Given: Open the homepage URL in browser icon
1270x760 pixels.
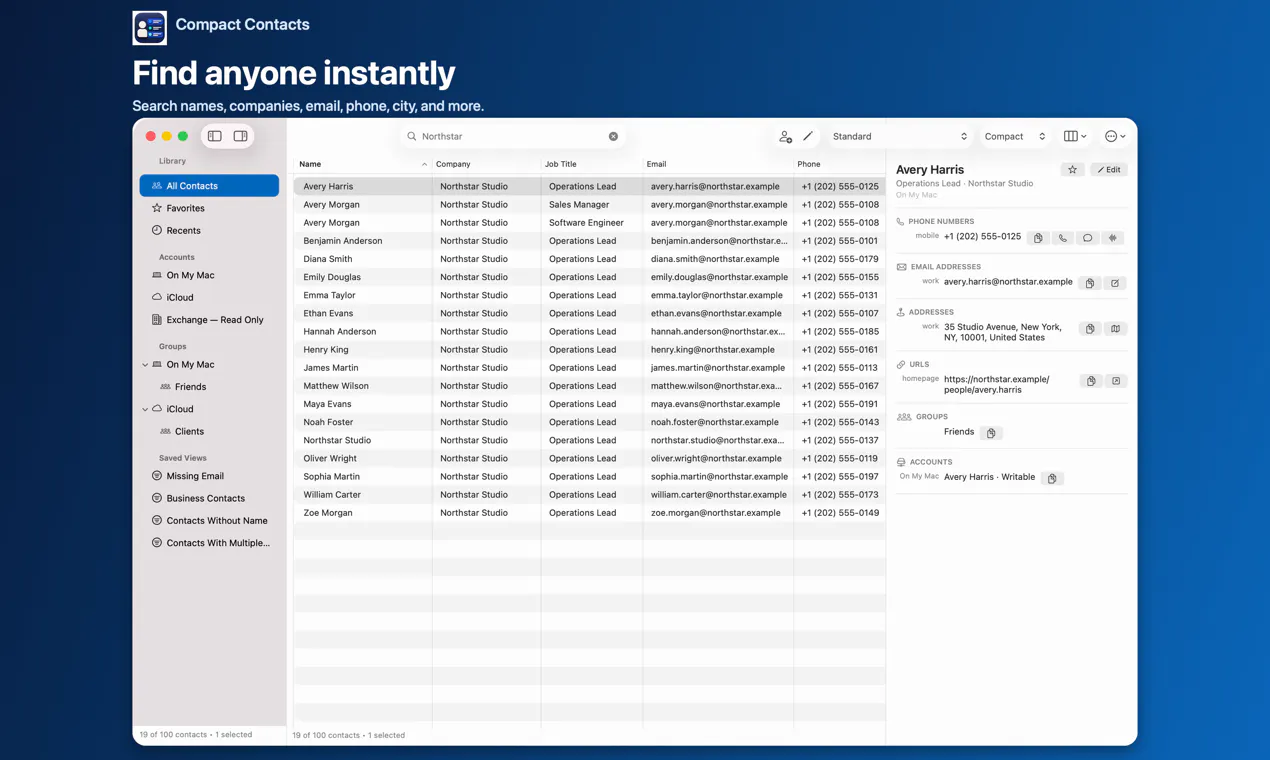Looking at the screenshot, I should click(x=1116, y=381).
